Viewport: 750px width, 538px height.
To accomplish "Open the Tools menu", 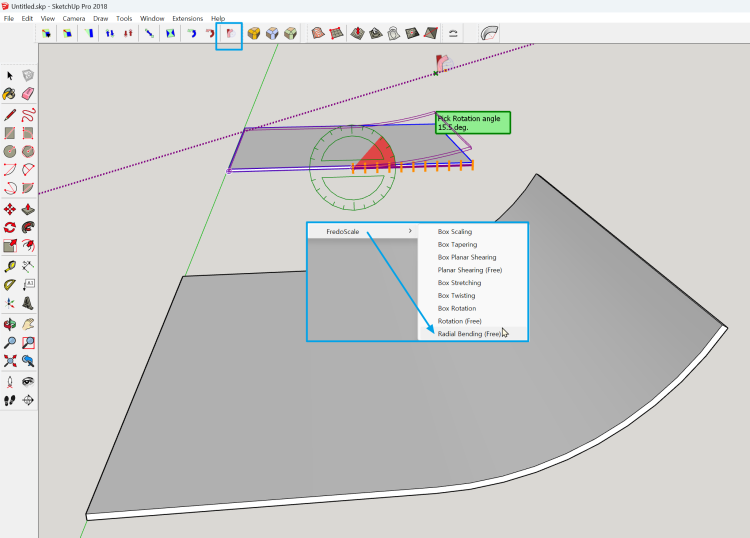I will 124,19.
